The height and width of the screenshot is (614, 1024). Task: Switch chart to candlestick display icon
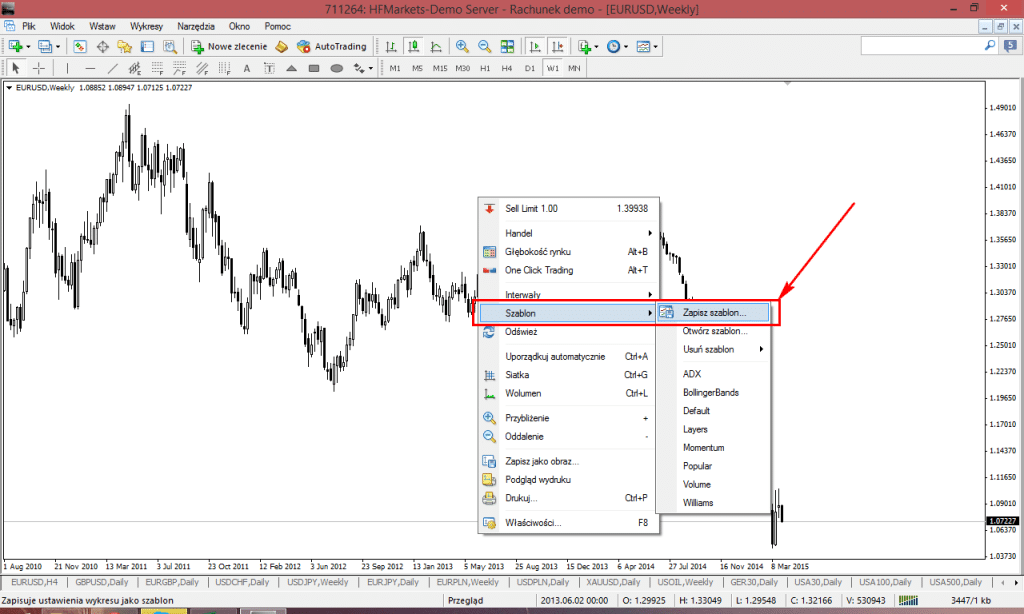pos(413,46)
